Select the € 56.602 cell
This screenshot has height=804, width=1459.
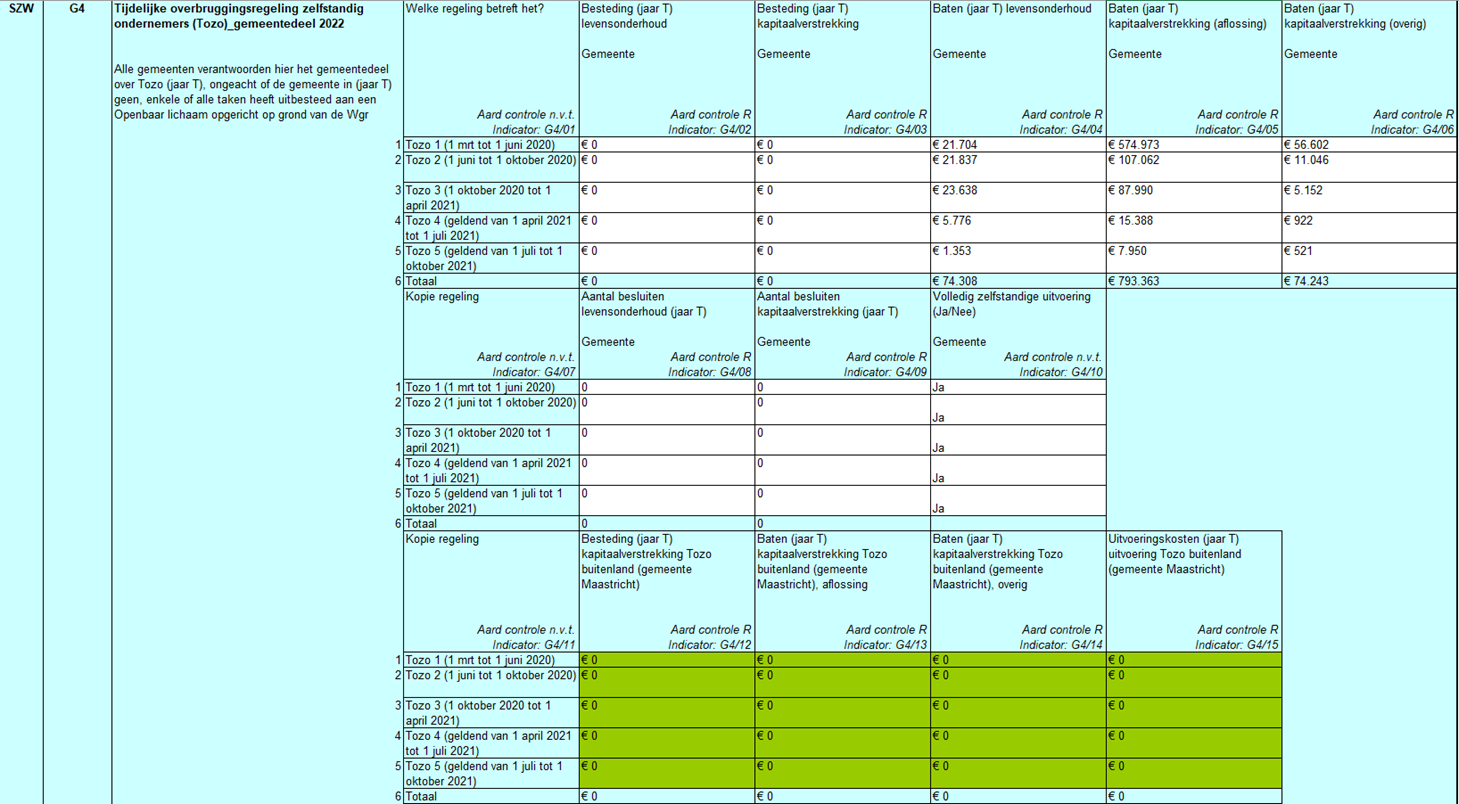click(1370, 145)
